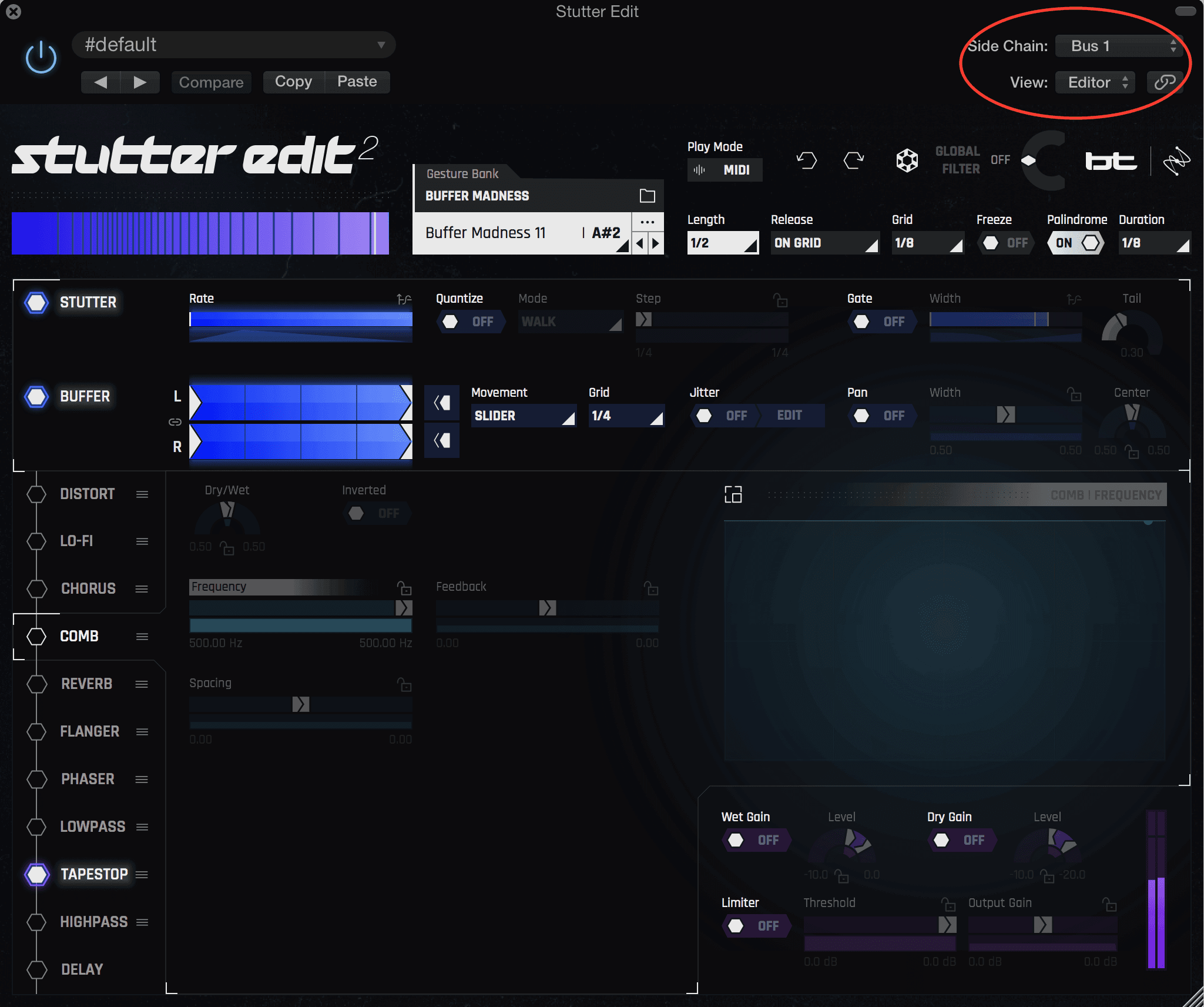Go to the next gesture with the right arrow
This screenshot has height=1007, width=1204.
656,243
